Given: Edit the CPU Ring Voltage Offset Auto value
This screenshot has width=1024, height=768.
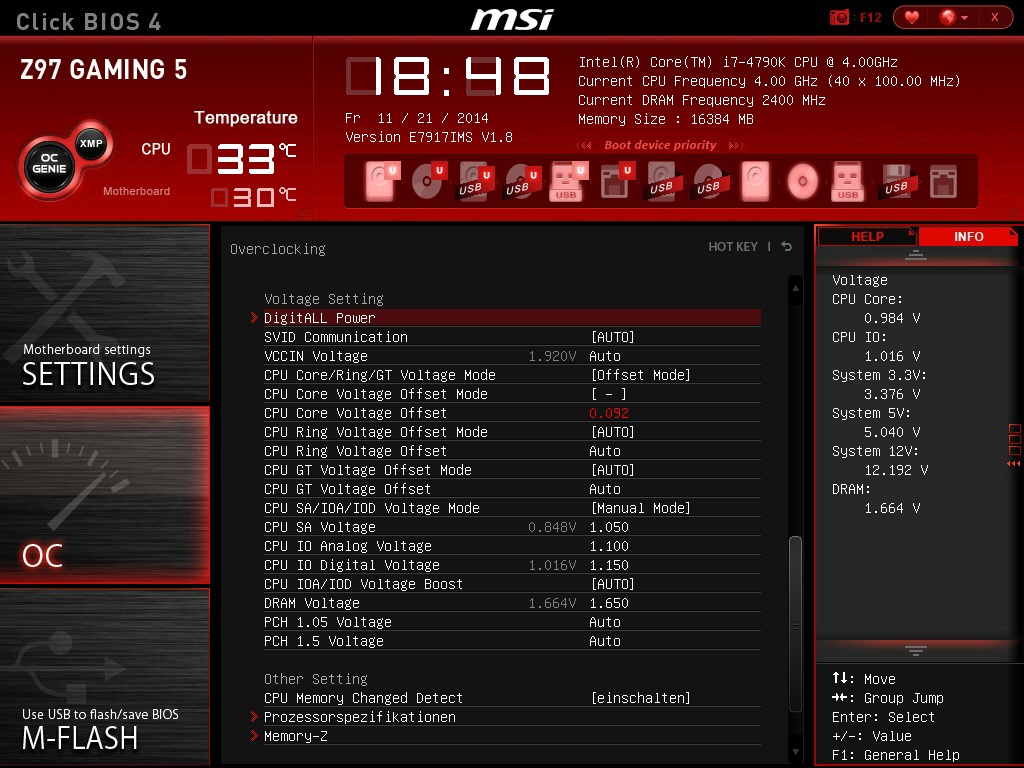Looking at the screenshot, I should coord(605,451).
